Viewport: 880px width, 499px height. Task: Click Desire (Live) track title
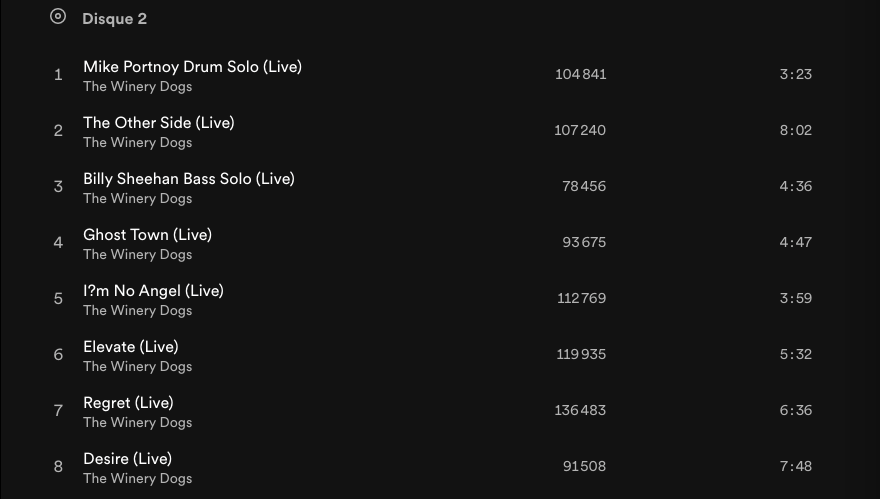(x=127, y=459)
